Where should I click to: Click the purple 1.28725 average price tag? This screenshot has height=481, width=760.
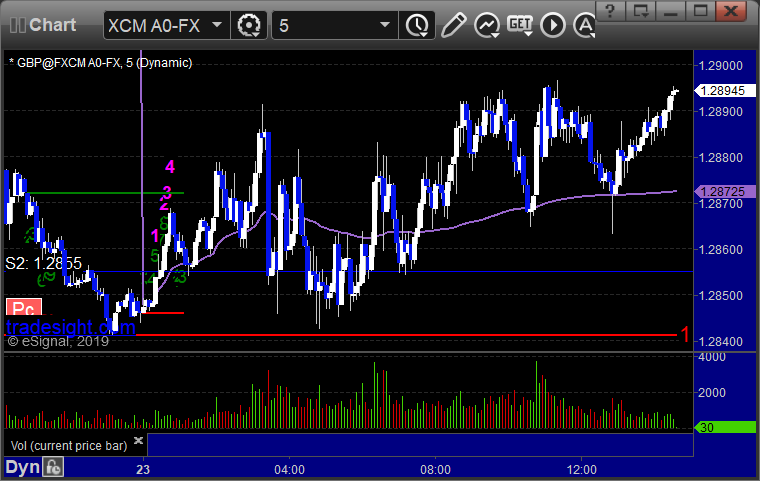[x=725, y=192]
